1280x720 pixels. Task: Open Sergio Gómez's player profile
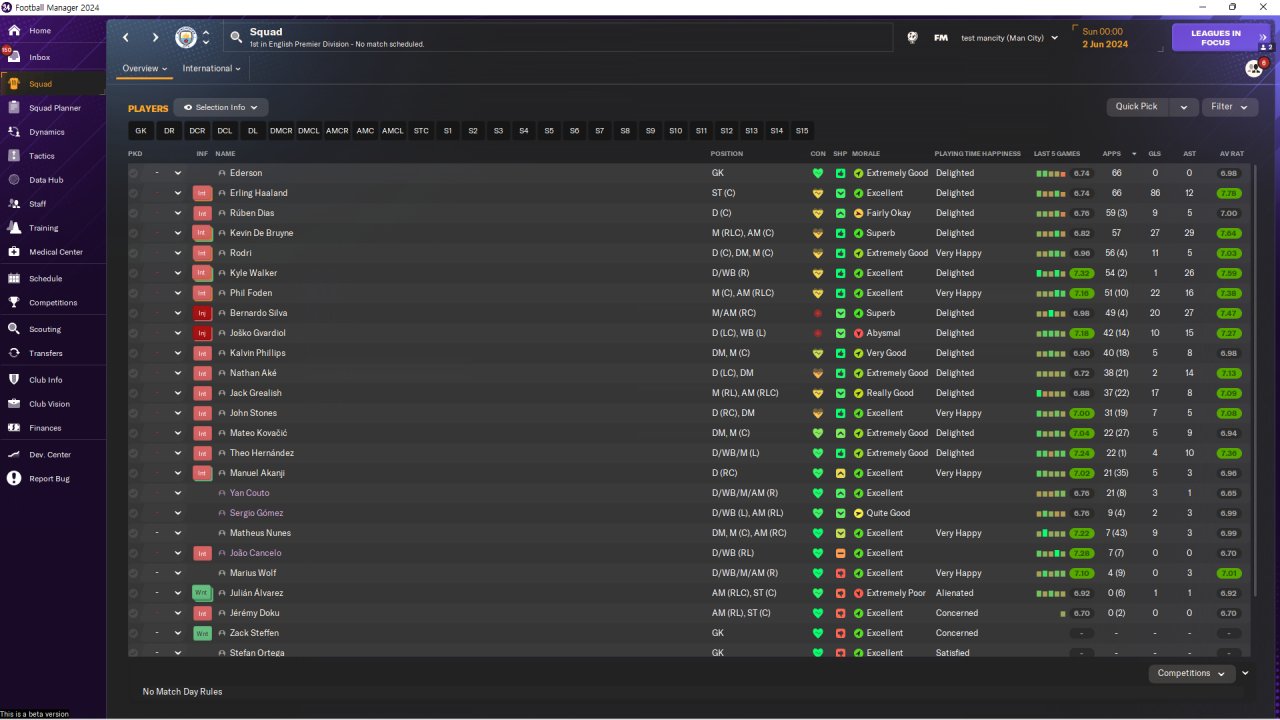click(256, 513)
